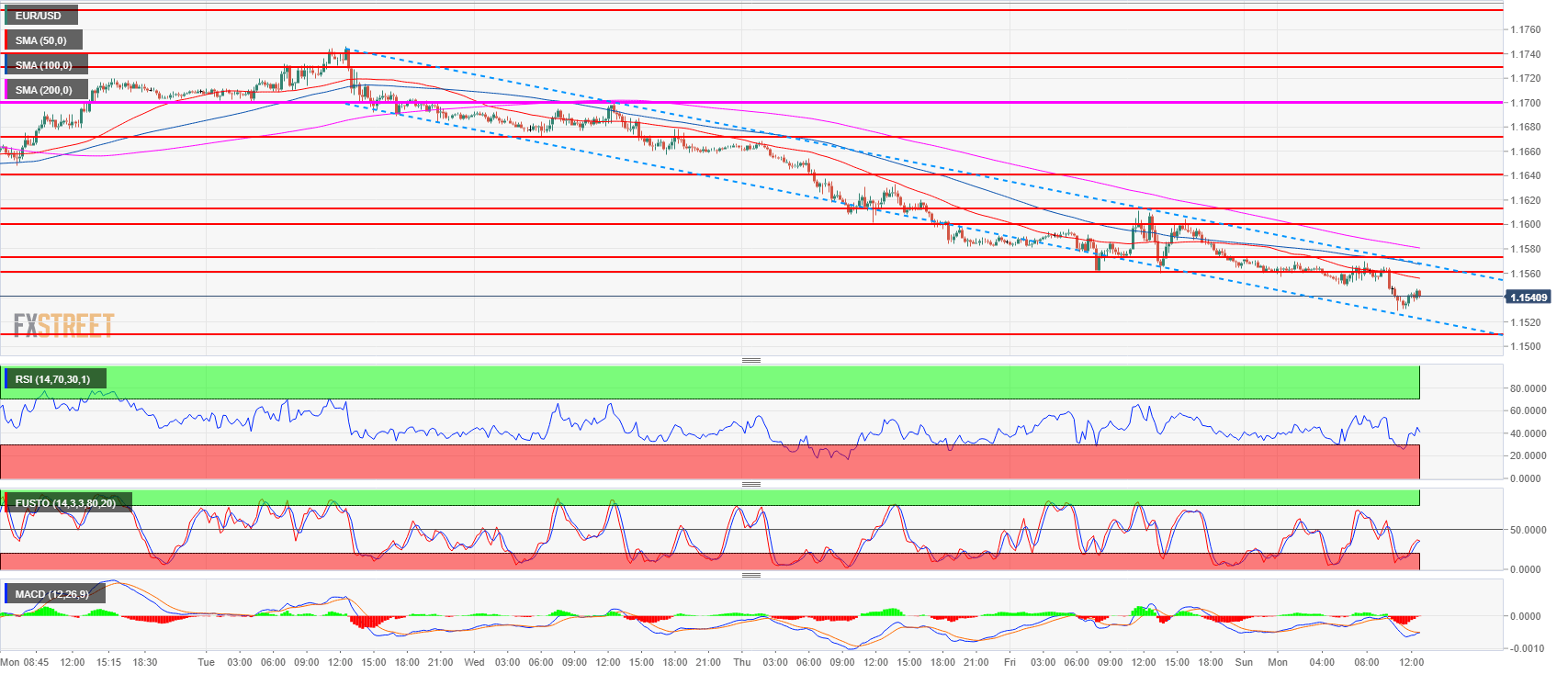Grab the divider handle above MACD panel
This screenshot has width=1568, height=674.
[751, 575]
